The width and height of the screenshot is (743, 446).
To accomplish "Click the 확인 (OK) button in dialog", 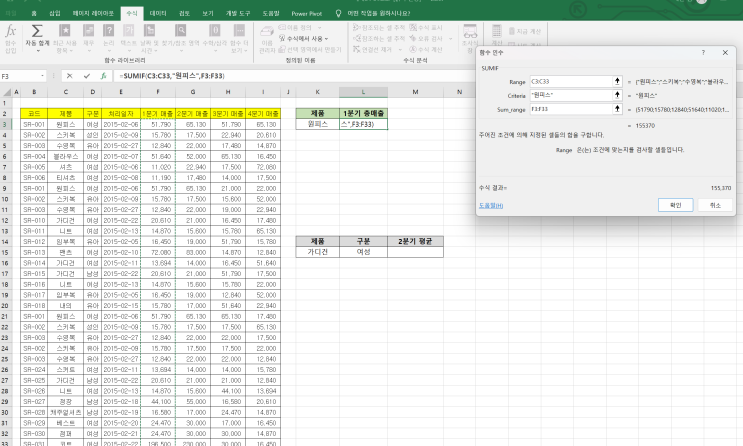I will pyautogui.click(x=675, y=205).
